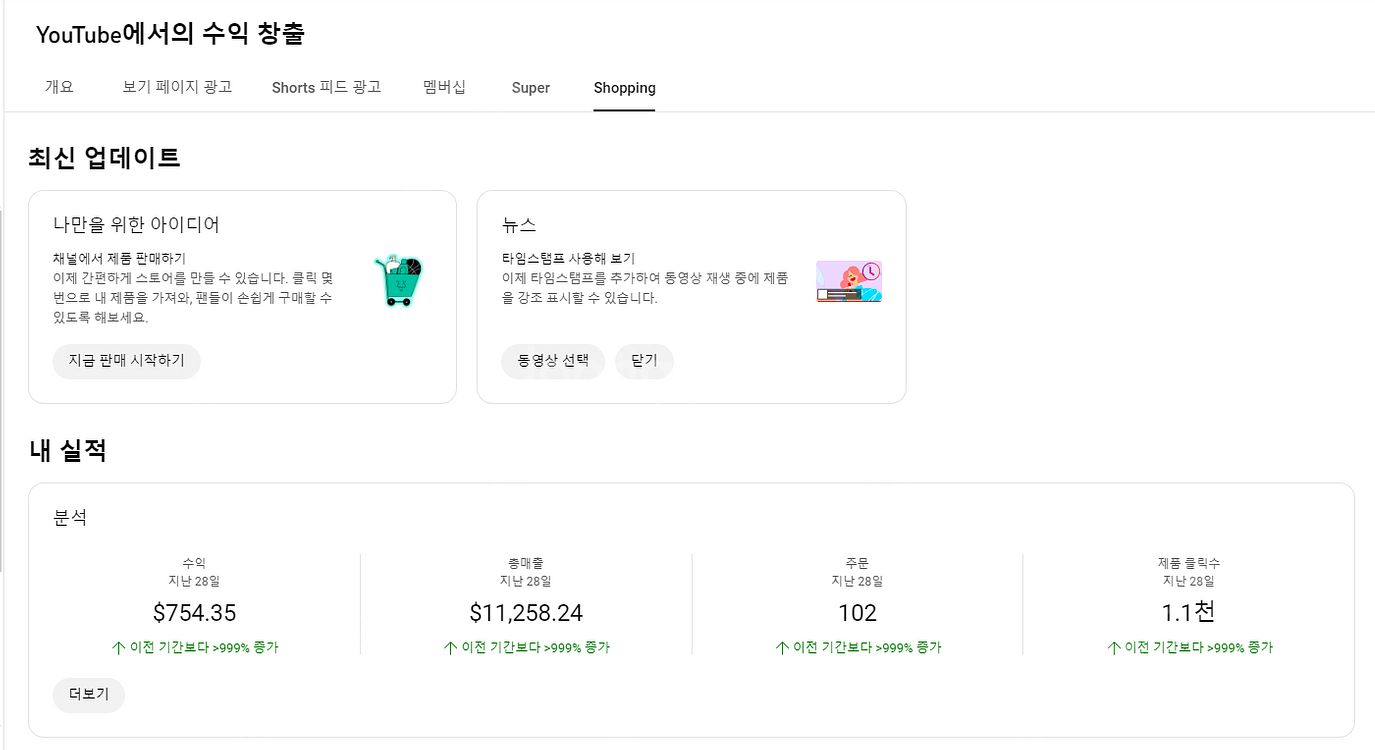
Task: Select the Shopping tab
Action: click(624, 88)
